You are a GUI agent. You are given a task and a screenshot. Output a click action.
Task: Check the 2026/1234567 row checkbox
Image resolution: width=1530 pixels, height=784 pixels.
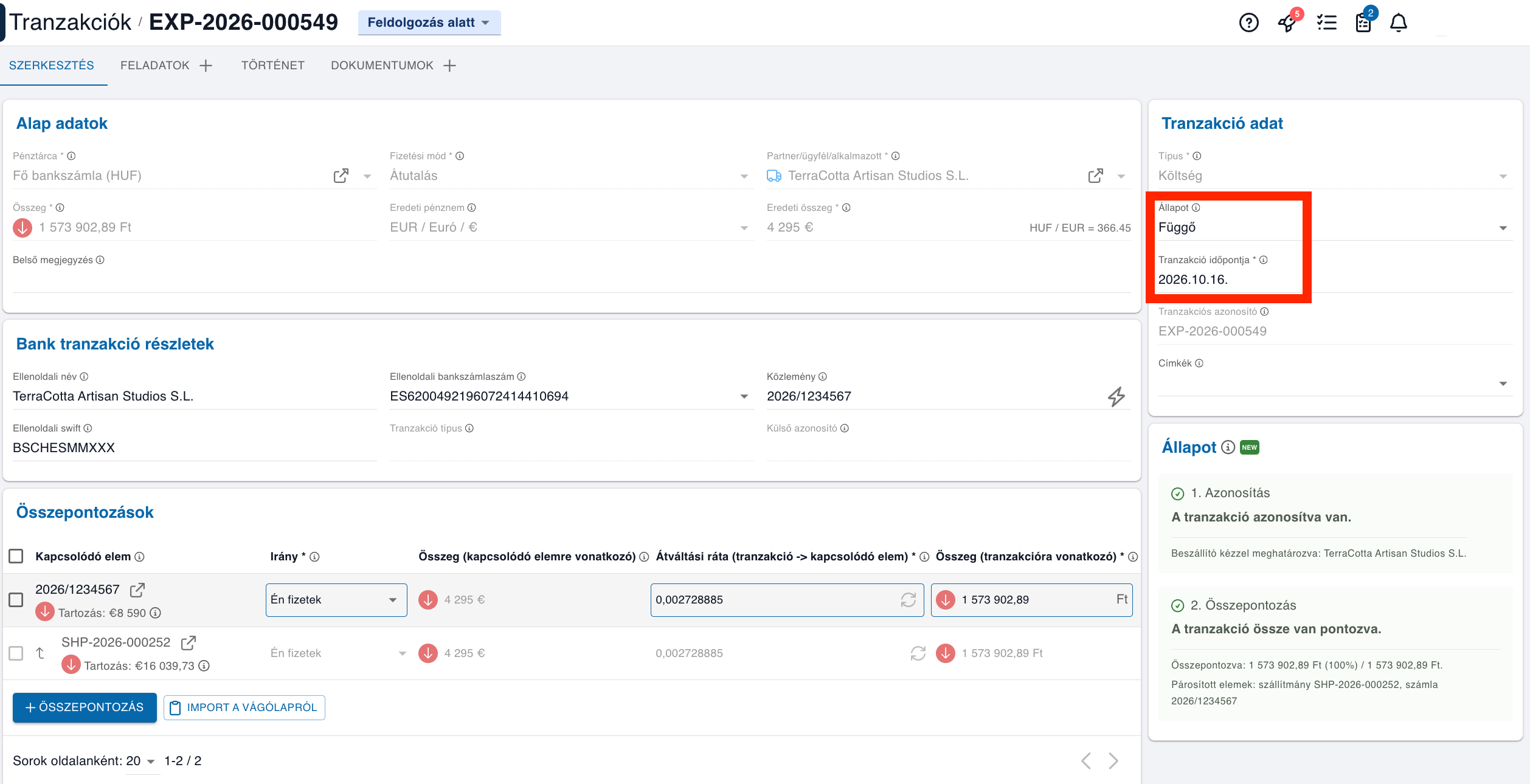(x=16, y=600)
